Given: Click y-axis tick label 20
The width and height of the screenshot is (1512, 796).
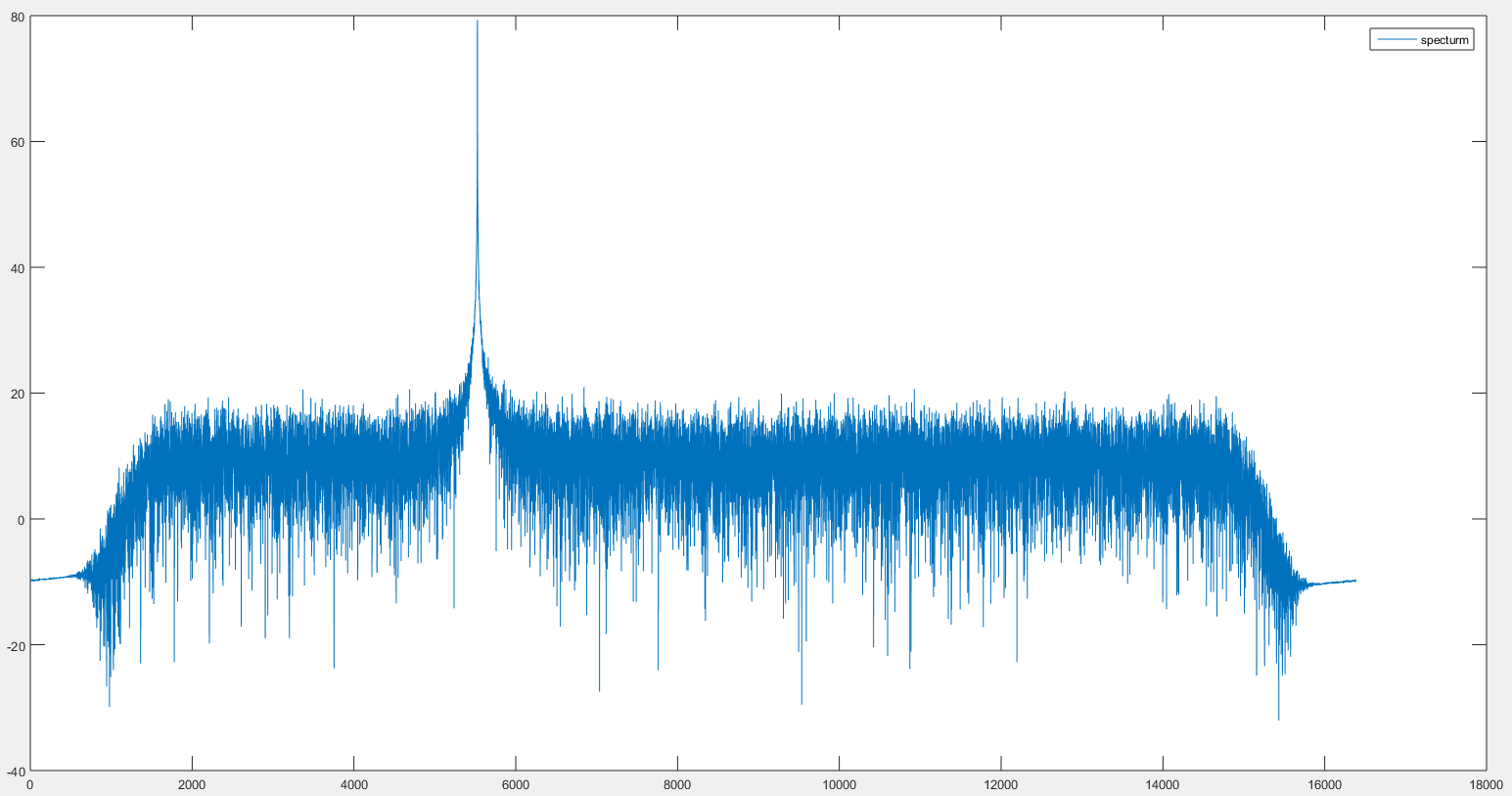Looking at the screenshot, I should pyautogui.click(x=18, y=394).
